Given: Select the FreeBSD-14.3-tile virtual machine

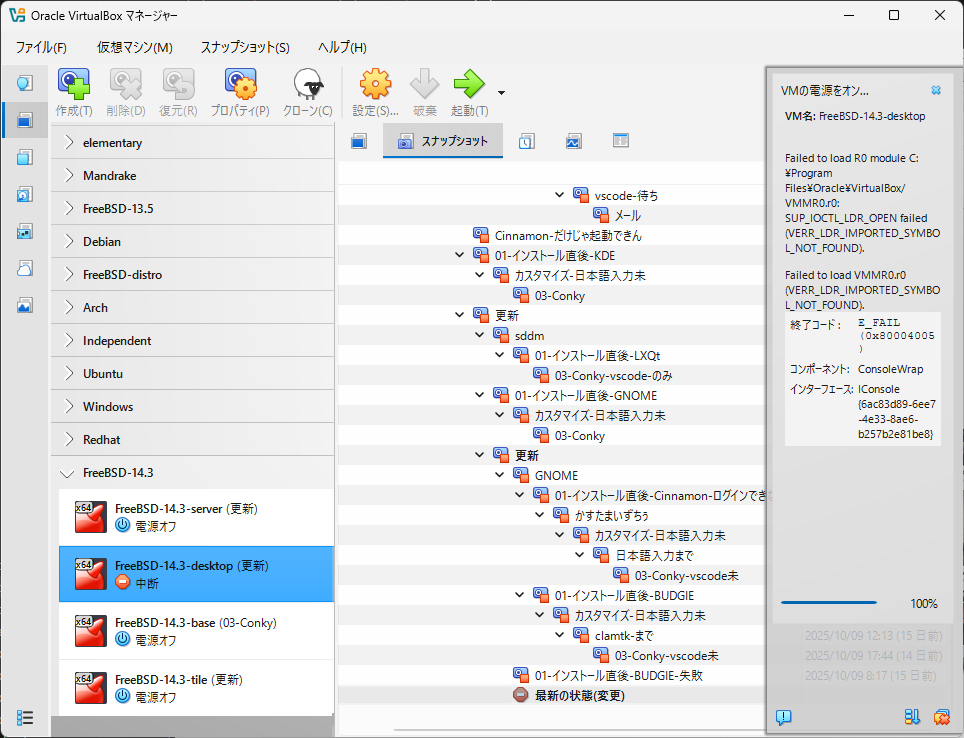Looking at the screenshot, I should (x=197, y=688).
